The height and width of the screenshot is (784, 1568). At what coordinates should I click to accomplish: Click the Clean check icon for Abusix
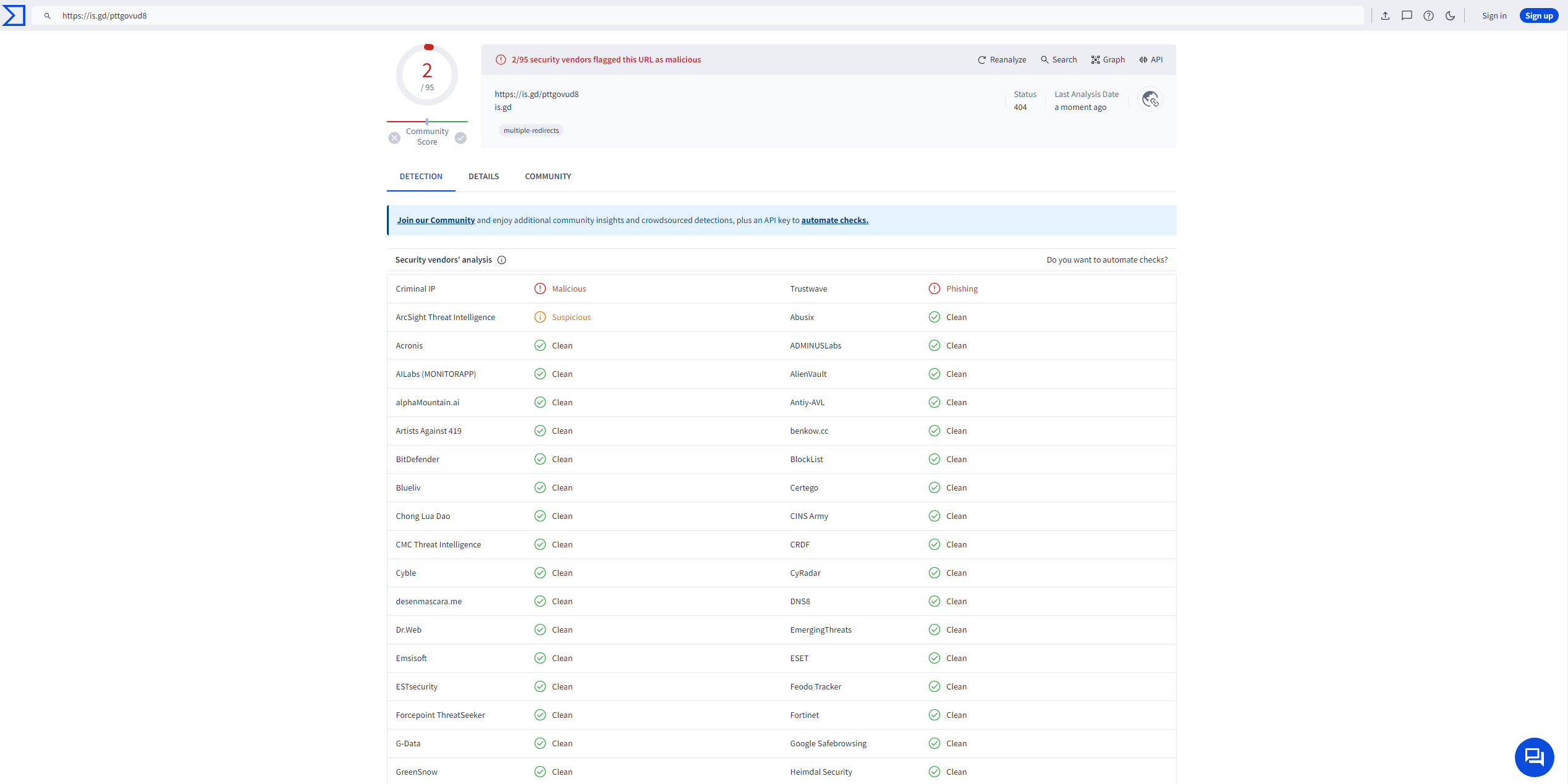tap(934, 317)
